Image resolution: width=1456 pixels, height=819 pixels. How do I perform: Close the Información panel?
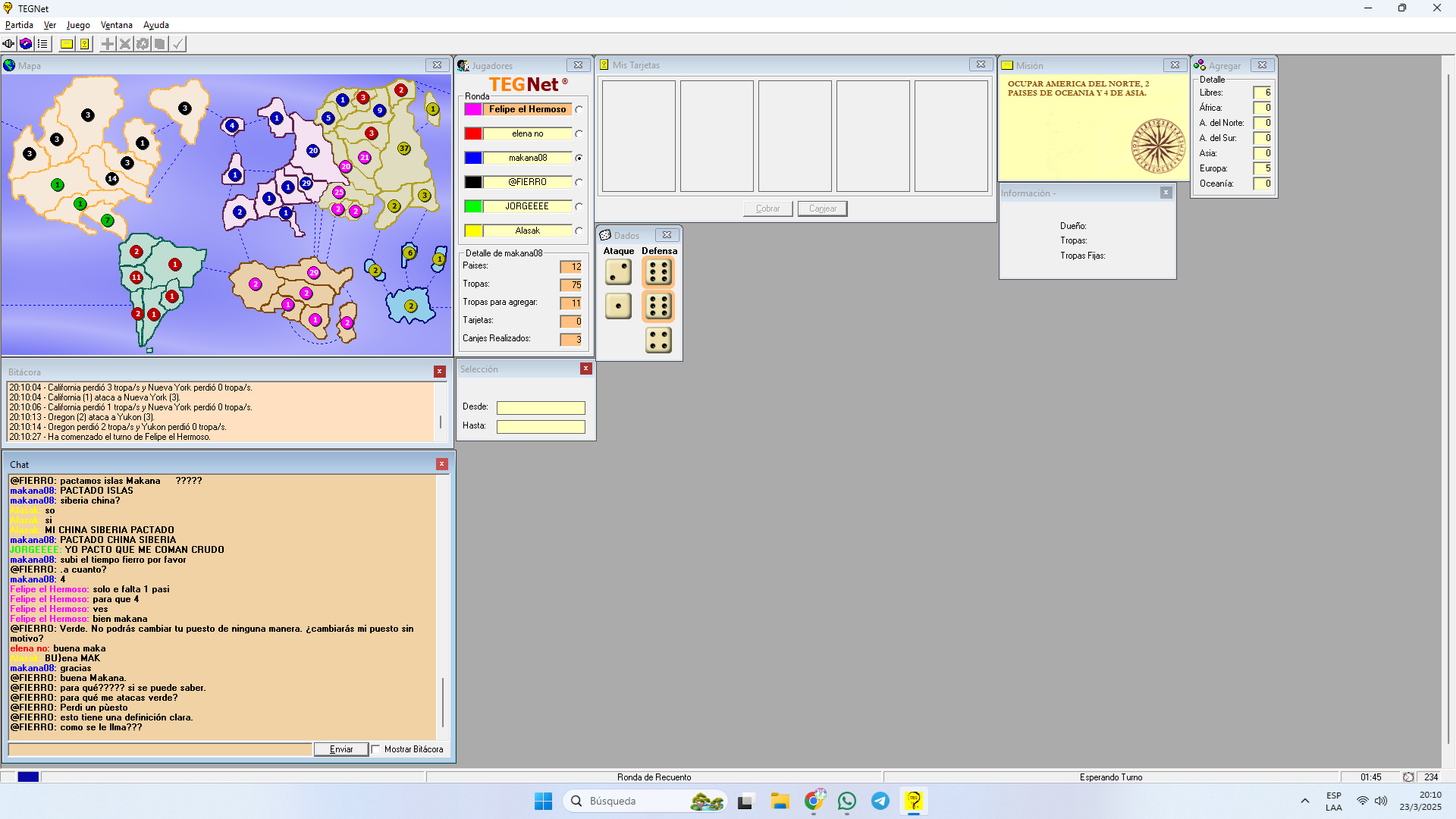(x=1166, y=193)
